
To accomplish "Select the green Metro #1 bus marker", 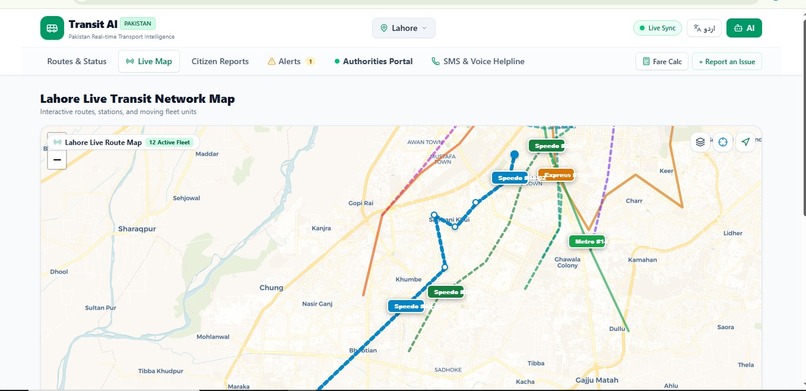I will 587,241.
